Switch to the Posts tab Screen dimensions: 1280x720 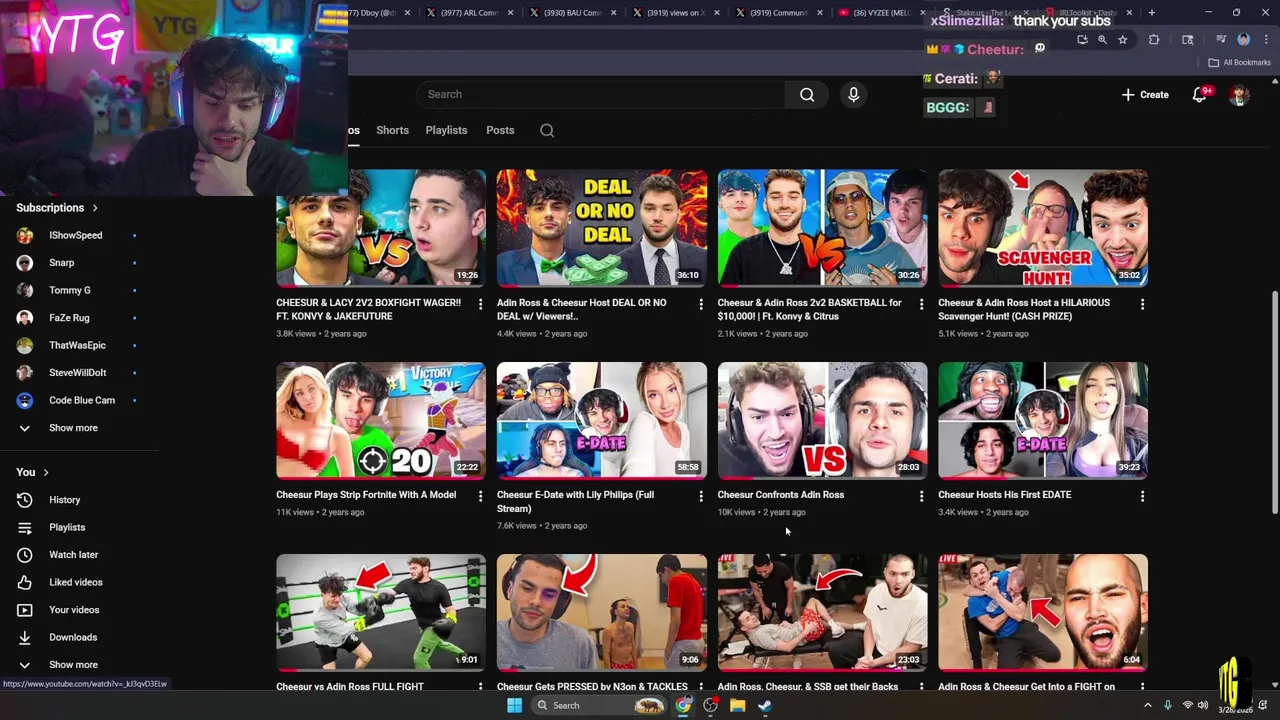click(500, 130)
